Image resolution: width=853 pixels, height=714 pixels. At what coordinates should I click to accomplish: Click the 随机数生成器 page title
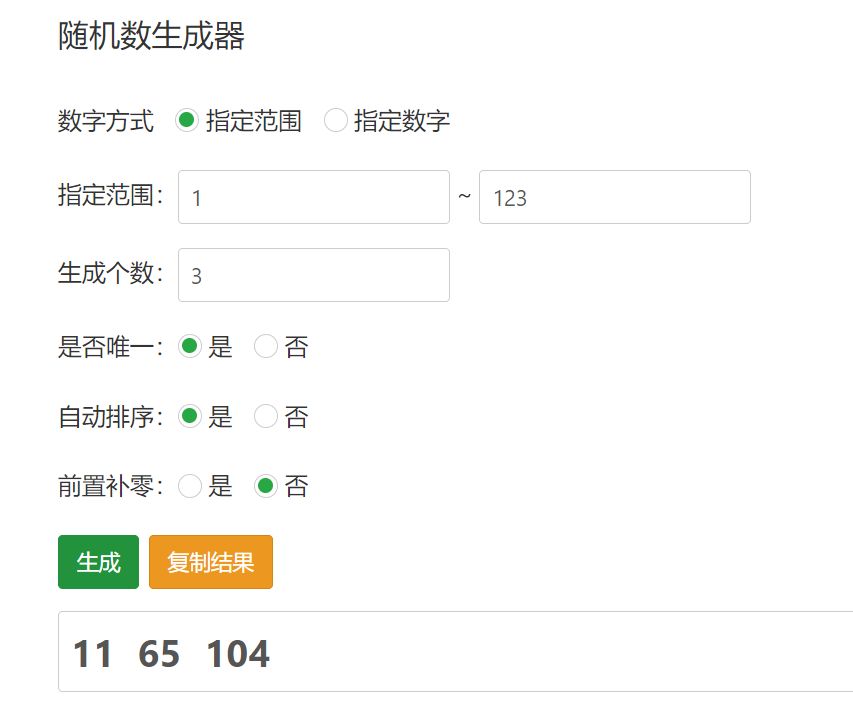click(x=151, y=36)
